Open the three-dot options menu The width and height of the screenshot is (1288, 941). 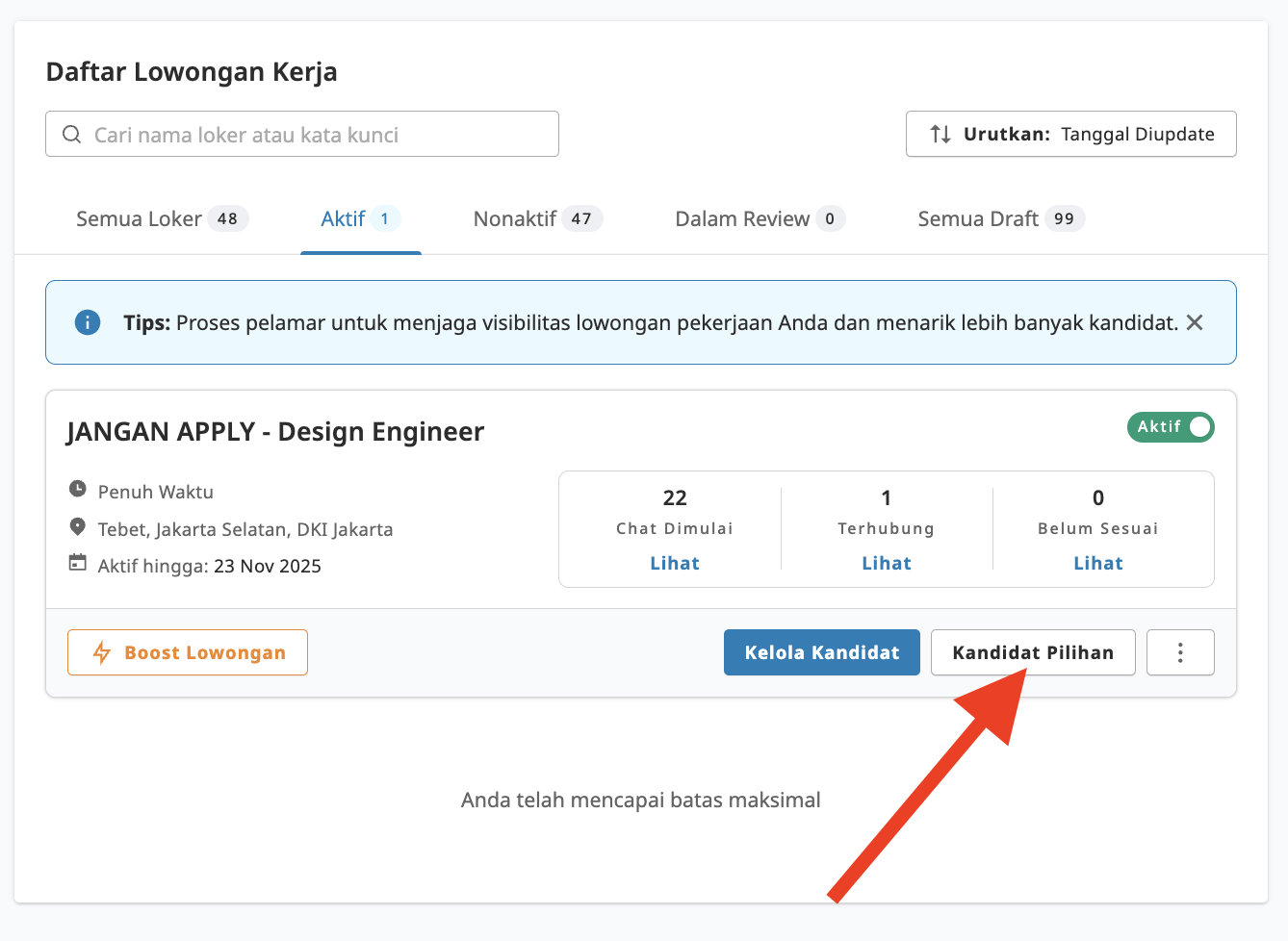coord(1180,652)
